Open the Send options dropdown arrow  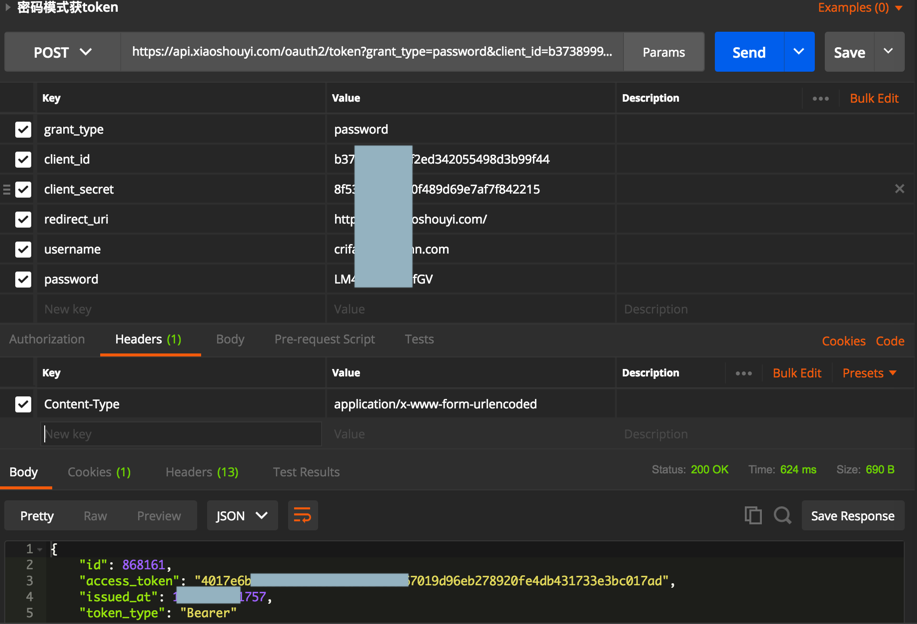(x=799, y=52)
